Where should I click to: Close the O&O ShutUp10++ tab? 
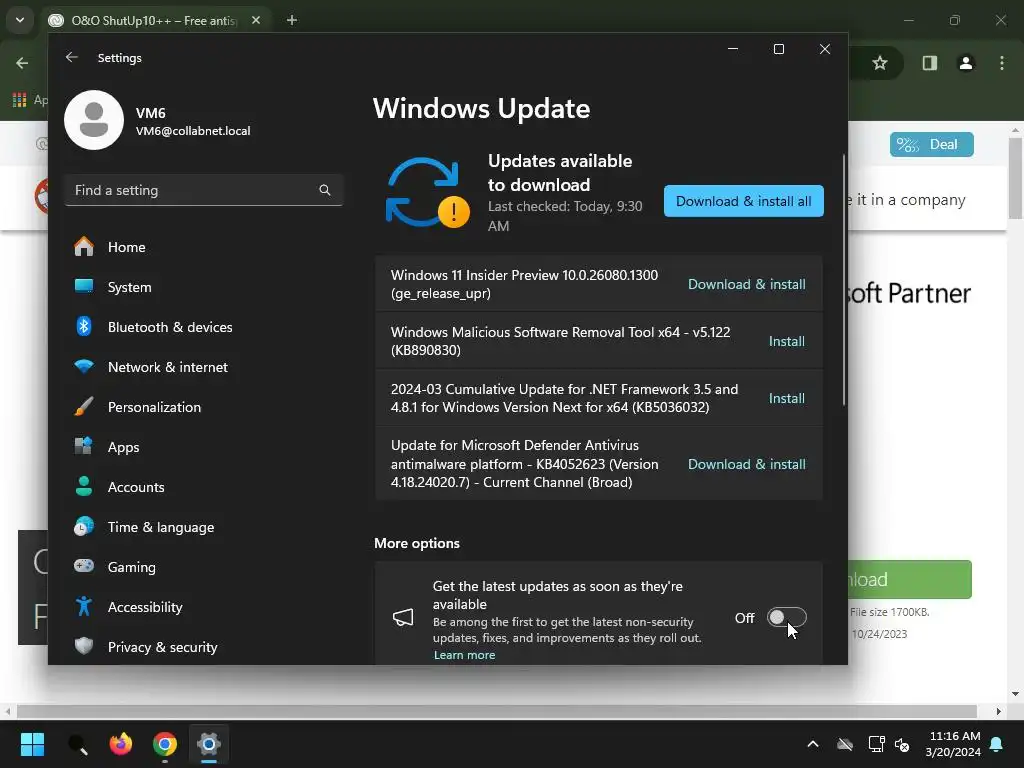point(256,20)
